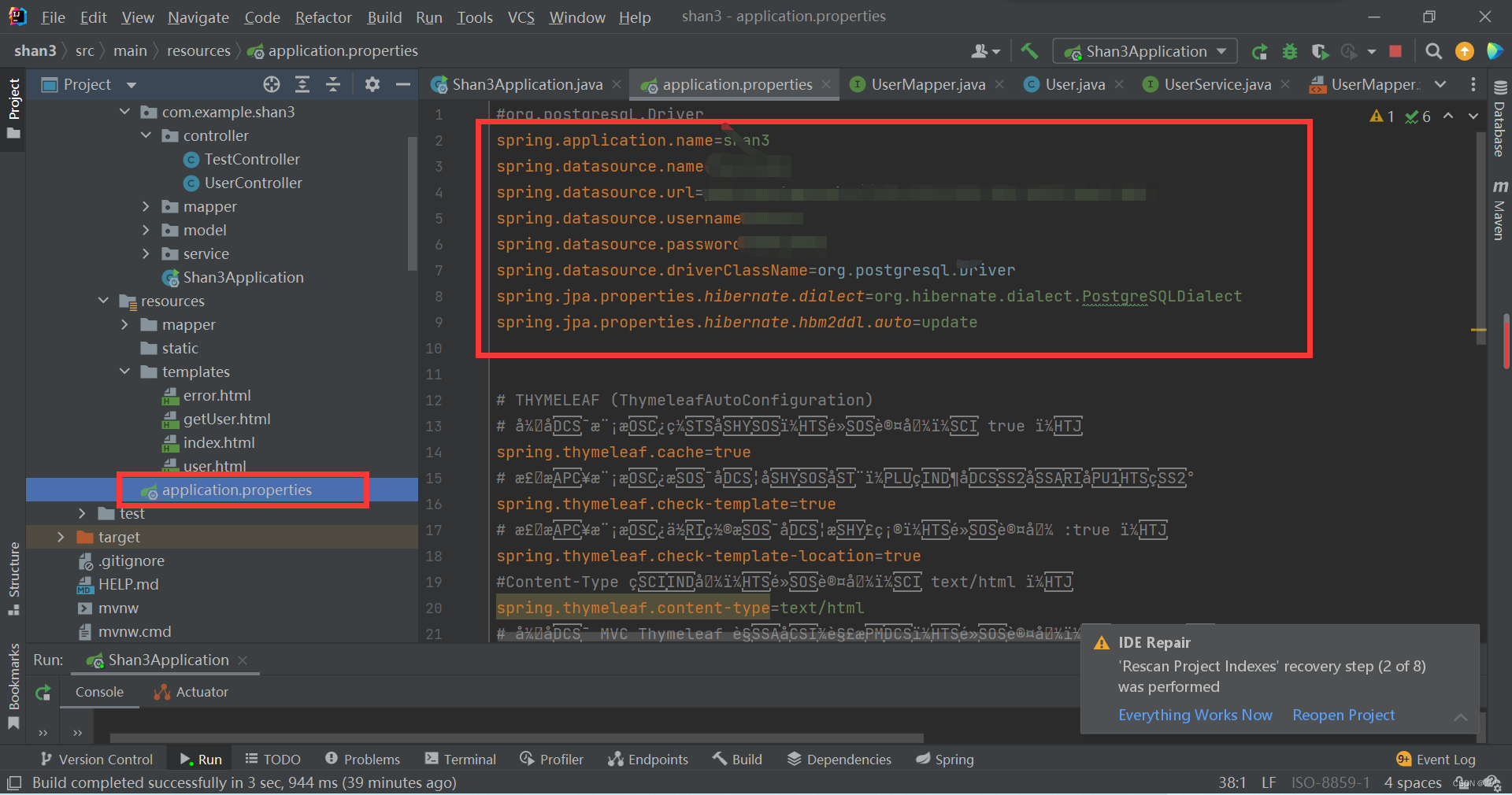Open the Event Log
Viewport: 1512px width, 795px height.
[x=1436, y=759]
